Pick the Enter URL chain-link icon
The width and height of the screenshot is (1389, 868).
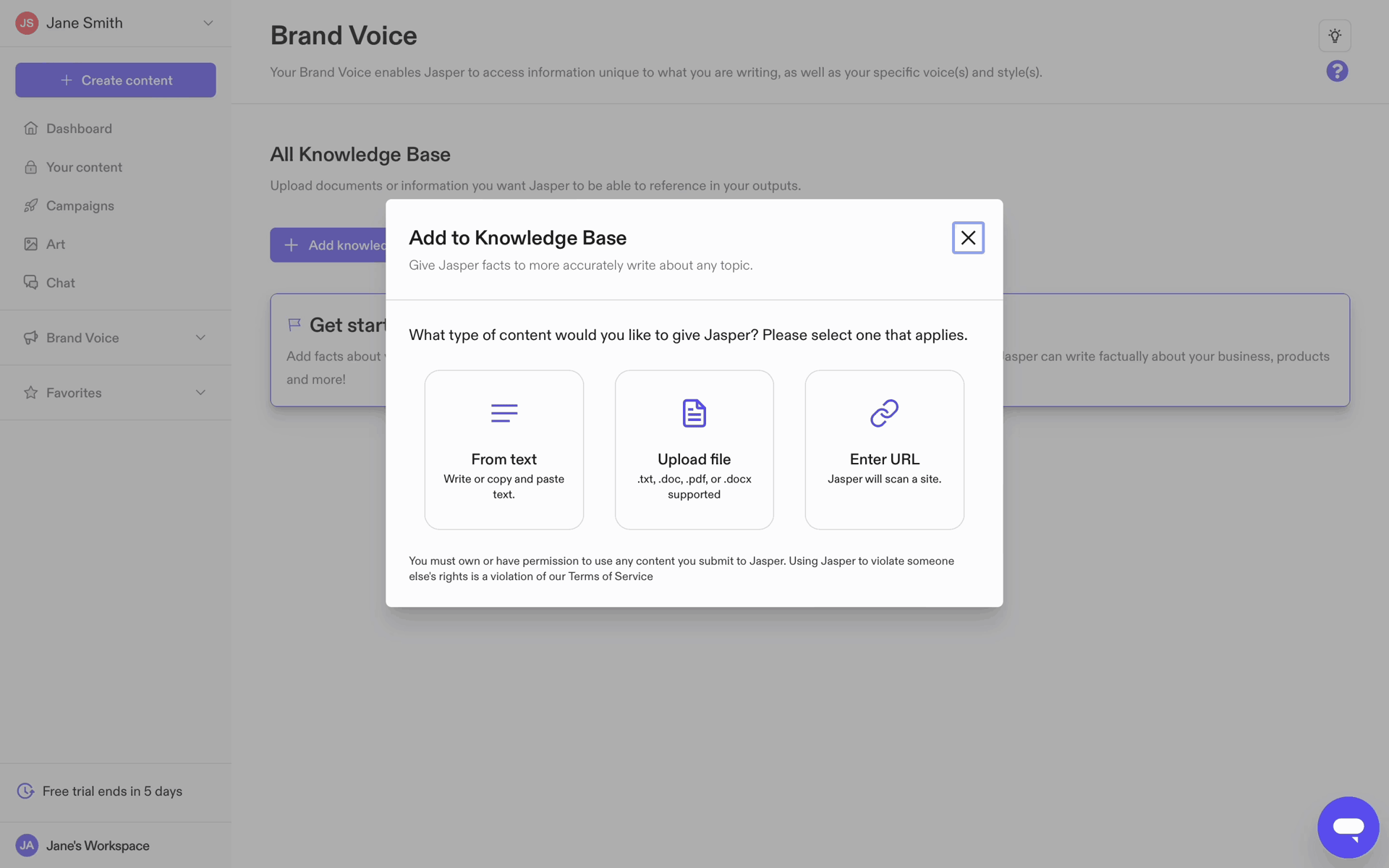[x=884, y=413]
